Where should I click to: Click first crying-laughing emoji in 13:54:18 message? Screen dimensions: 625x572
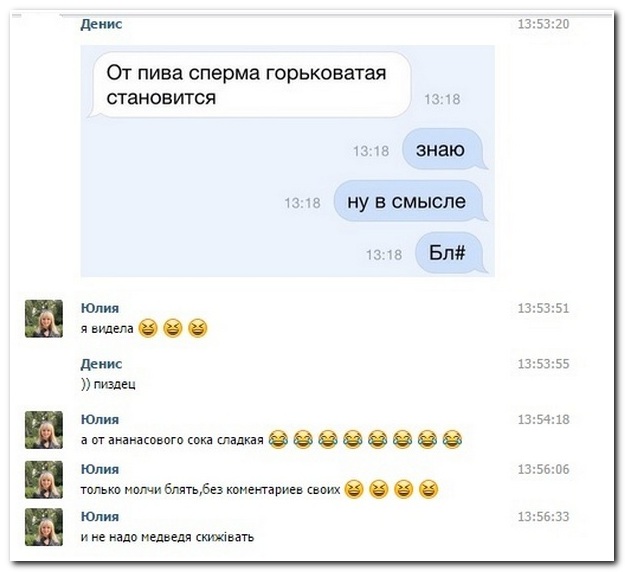[278, 440]
